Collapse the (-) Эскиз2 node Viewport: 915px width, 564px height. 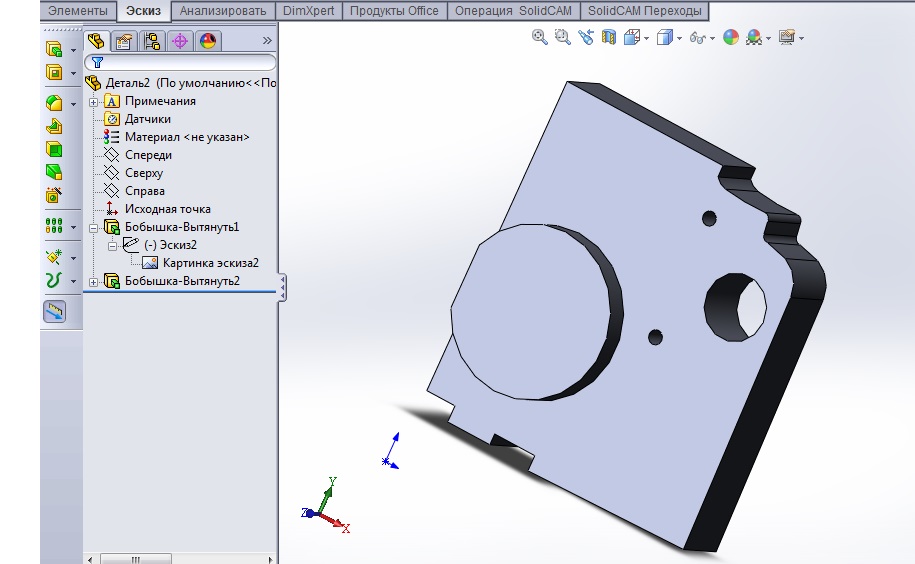[x=112, y=246]
